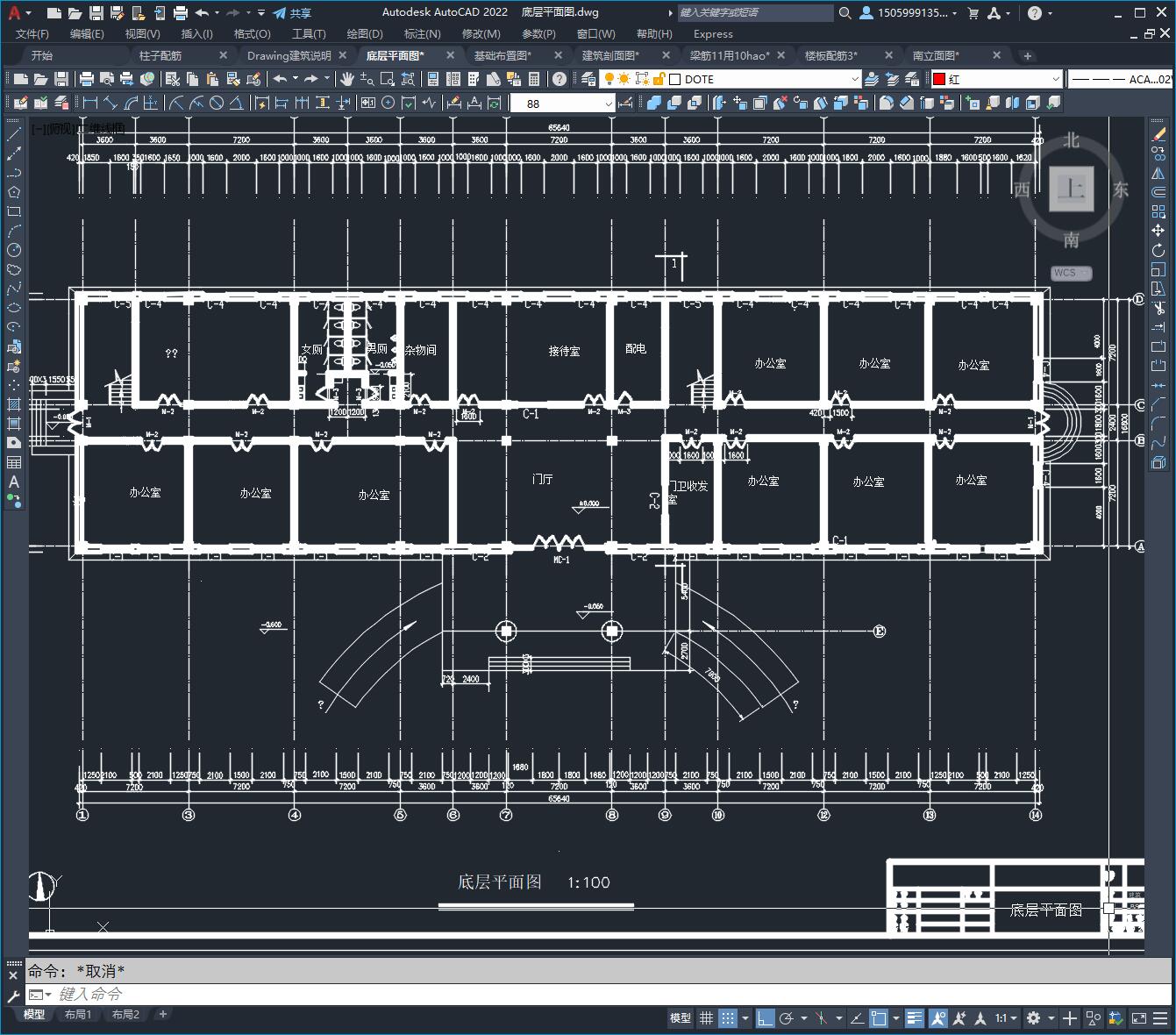This screenshot has height=1035, width=1176.
Task: Select the Table tool in draw toolbar
Action: point(14,462)
